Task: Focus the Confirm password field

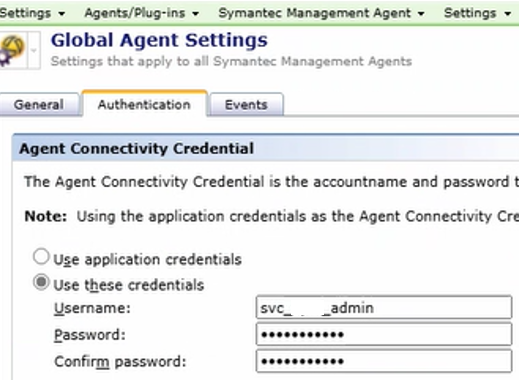Action: pos(384,361)
